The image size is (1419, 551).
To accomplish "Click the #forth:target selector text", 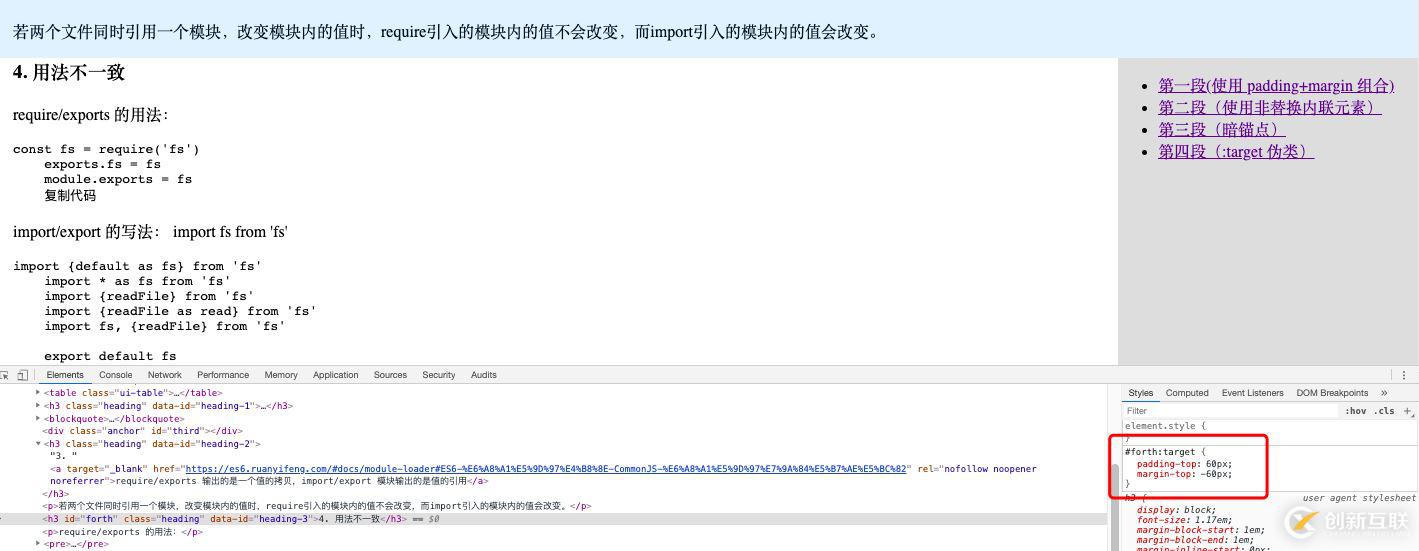I will coord(1160,452).
